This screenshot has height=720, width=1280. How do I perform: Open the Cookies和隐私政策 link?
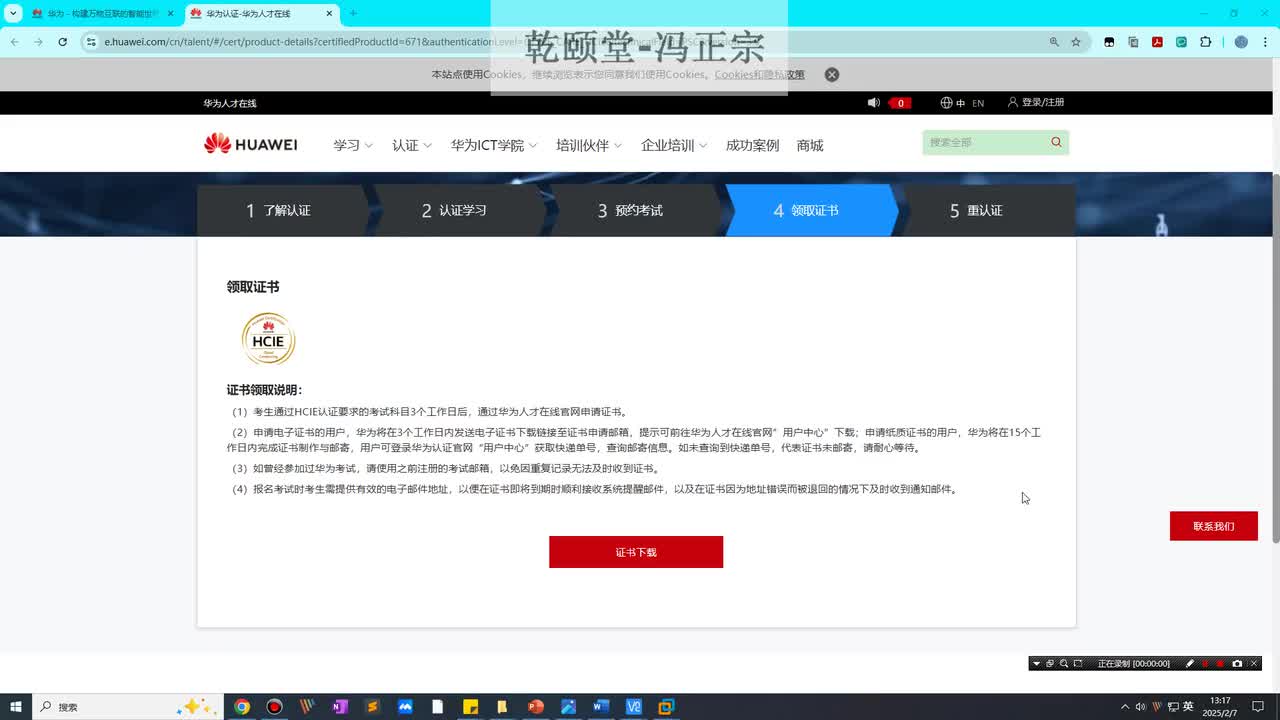(x=759, y=75)
